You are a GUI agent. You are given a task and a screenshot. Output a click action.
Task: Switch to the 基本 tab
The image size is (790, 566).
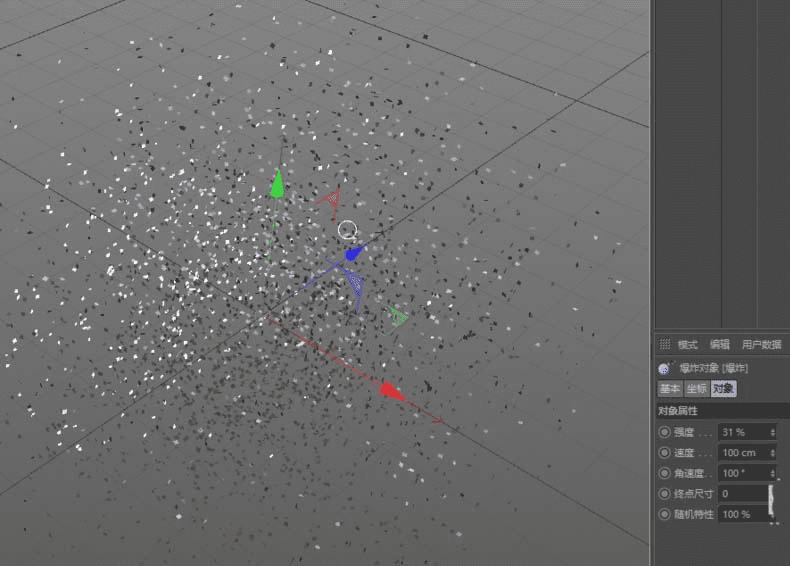pyautogui.click(x=670, y=389)
